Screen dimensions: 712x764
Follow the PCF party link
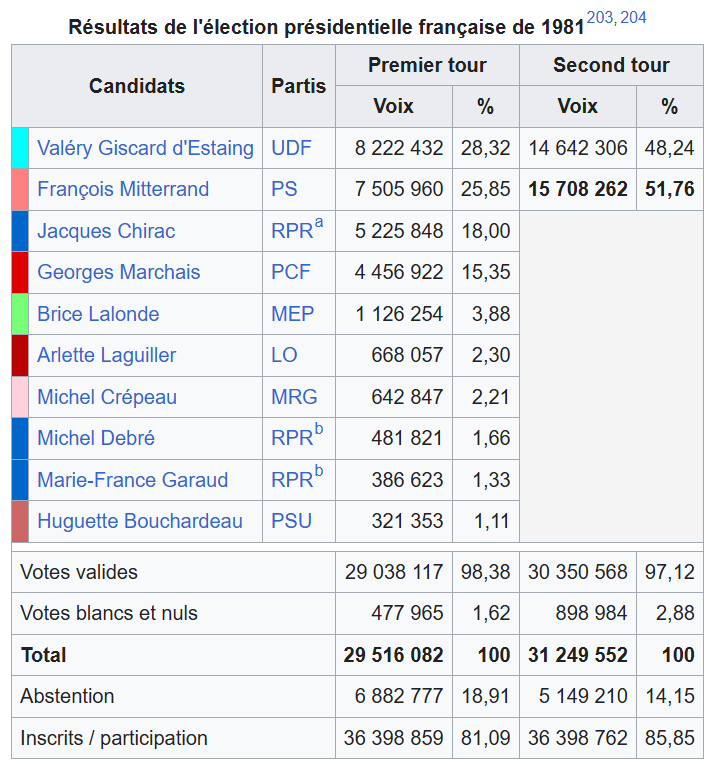291,272
